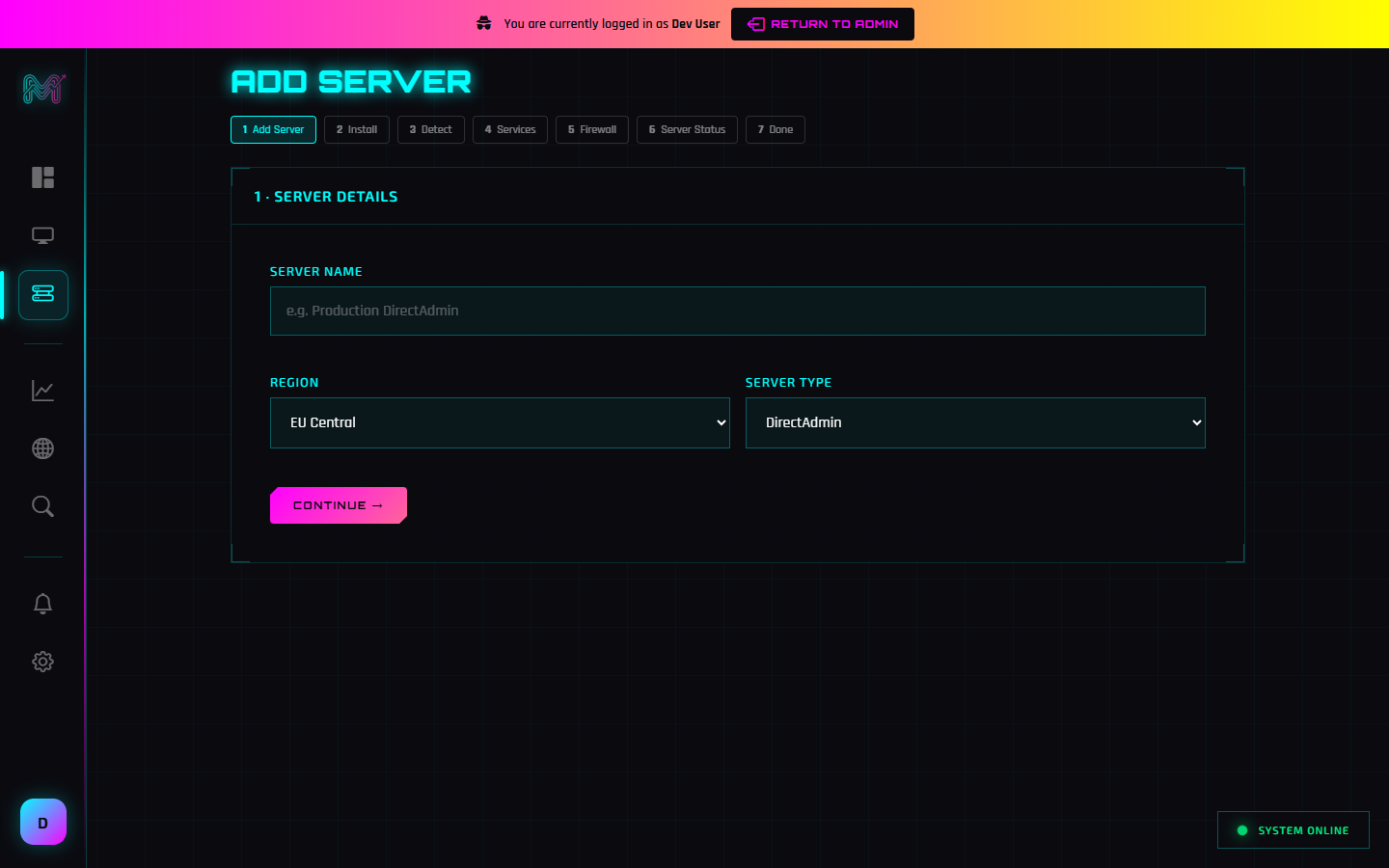Click the incognito impersonation icon in banner
The height and width of the screenshot is (868, 1389).
(484, 23)
